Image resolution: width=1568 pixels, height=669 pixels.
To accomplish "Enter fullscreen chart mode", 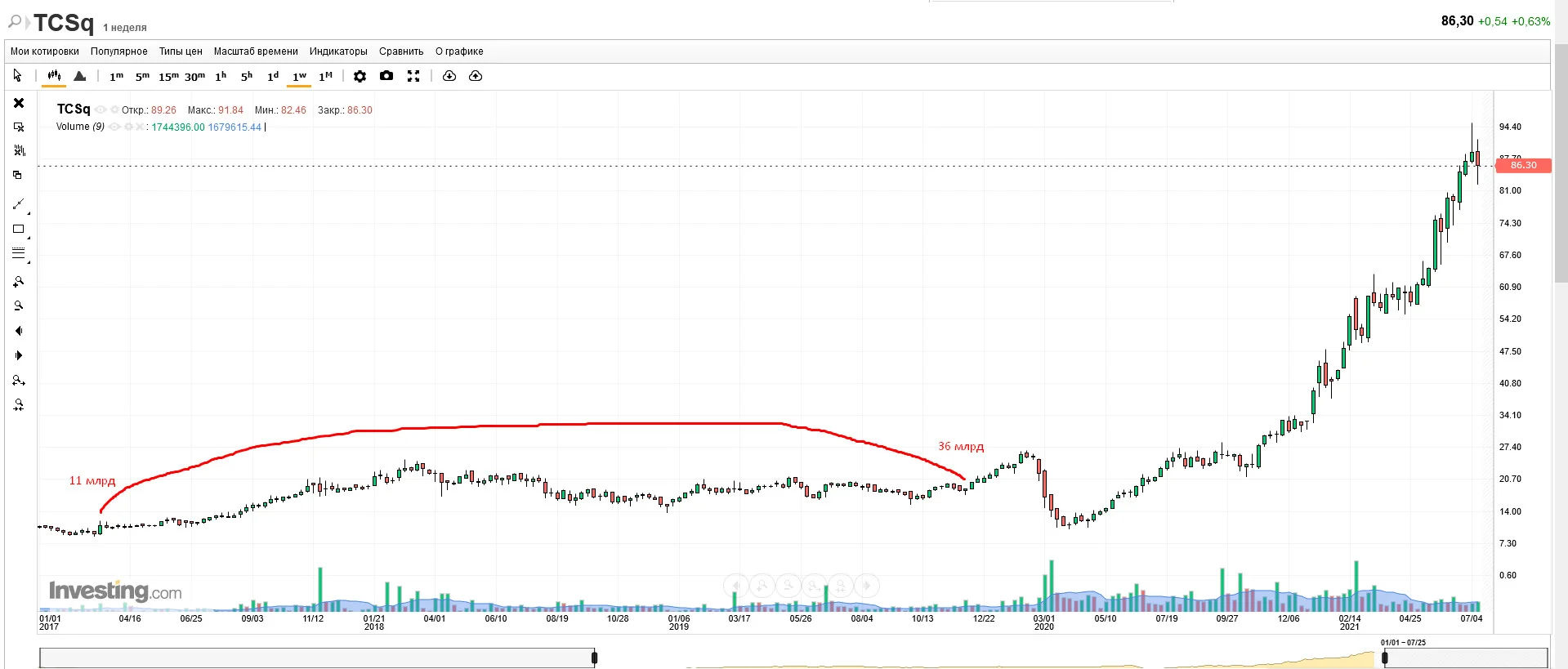I will (x=413, y=76).
